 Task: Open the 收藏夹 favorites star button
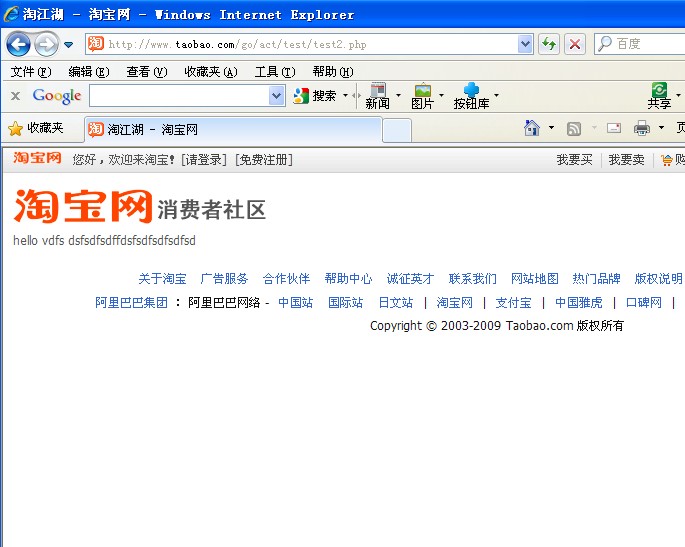36,128
